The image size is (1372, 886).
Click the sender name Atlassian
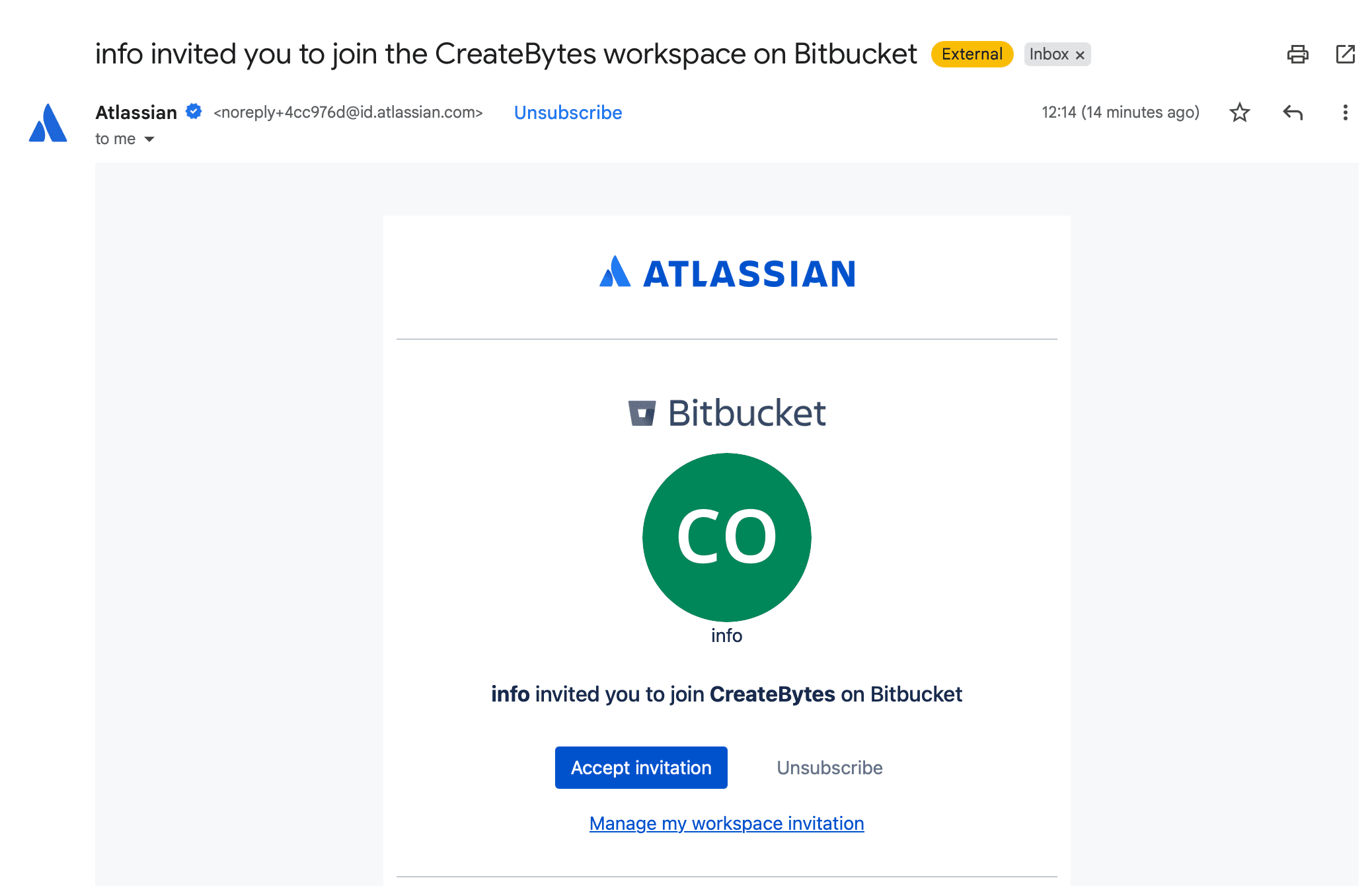point(136,112)
